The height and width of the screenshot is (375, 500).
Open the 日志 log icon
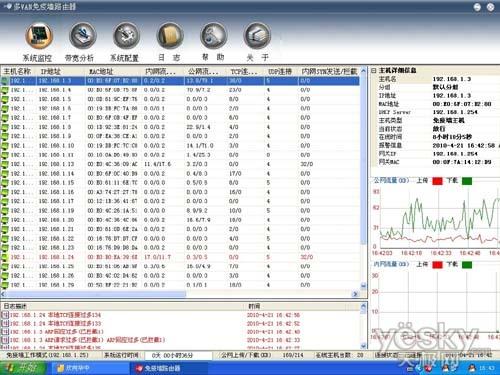pos(170,35)
